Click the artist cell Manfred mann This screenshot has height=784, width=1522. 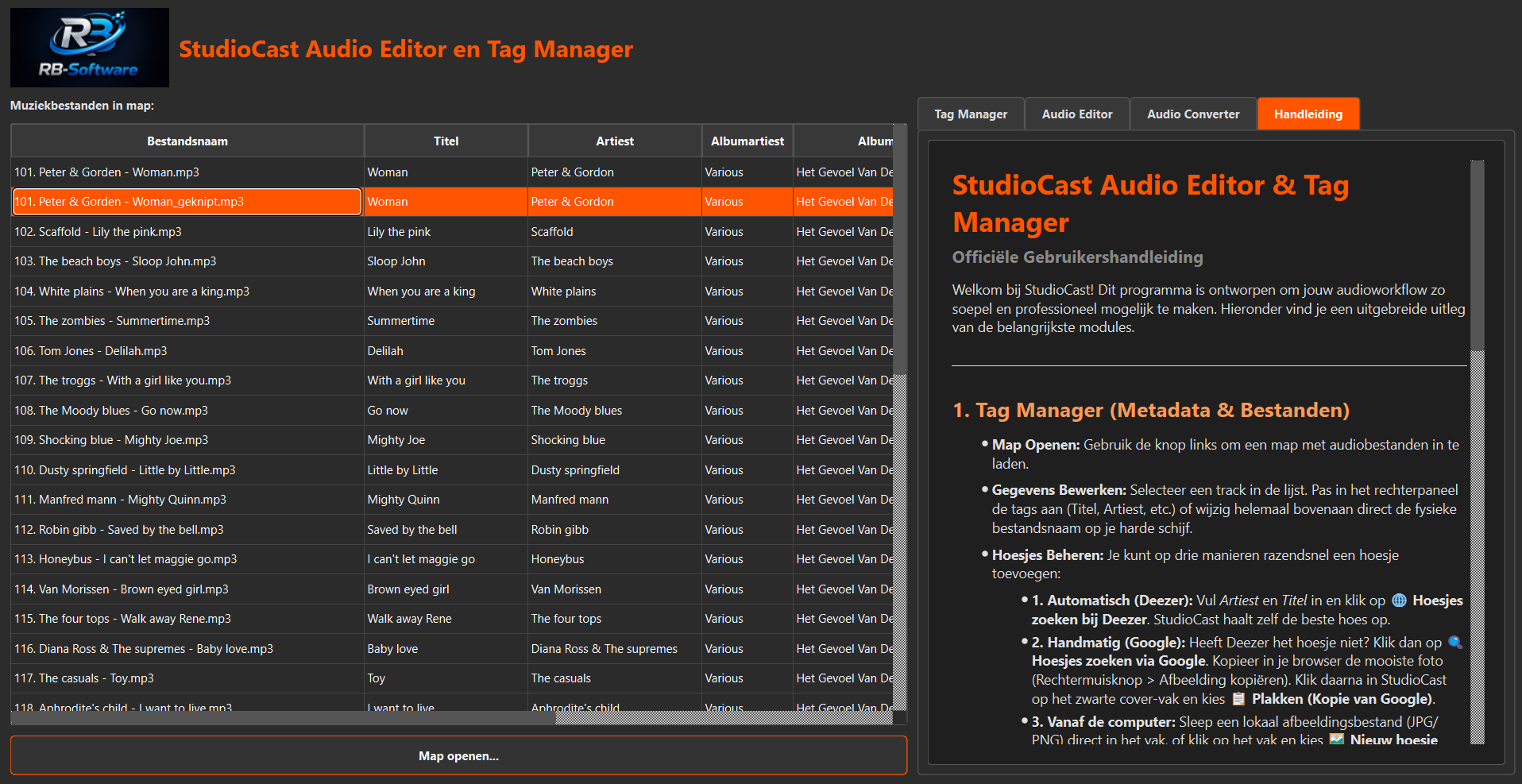click(x=615, y=500)
